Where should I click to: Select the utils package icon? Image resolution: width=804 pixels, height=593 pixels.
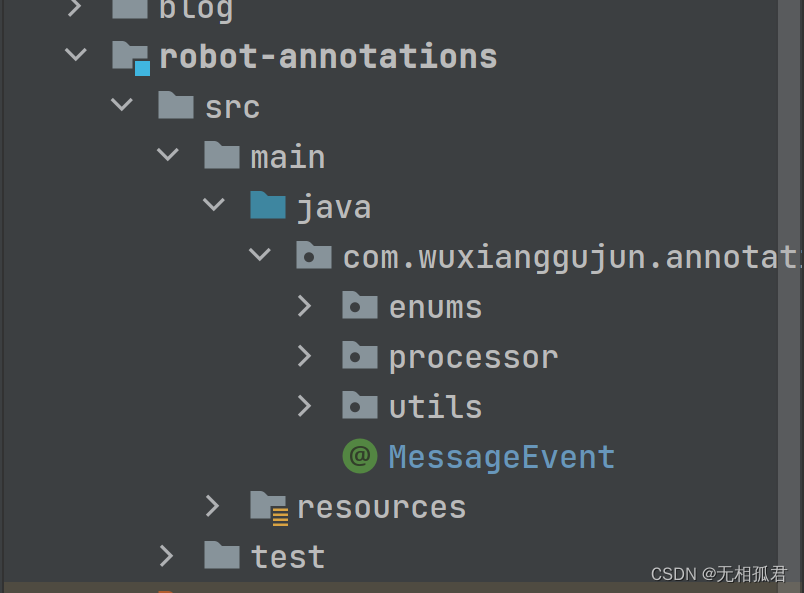click(x=359, y=406)
